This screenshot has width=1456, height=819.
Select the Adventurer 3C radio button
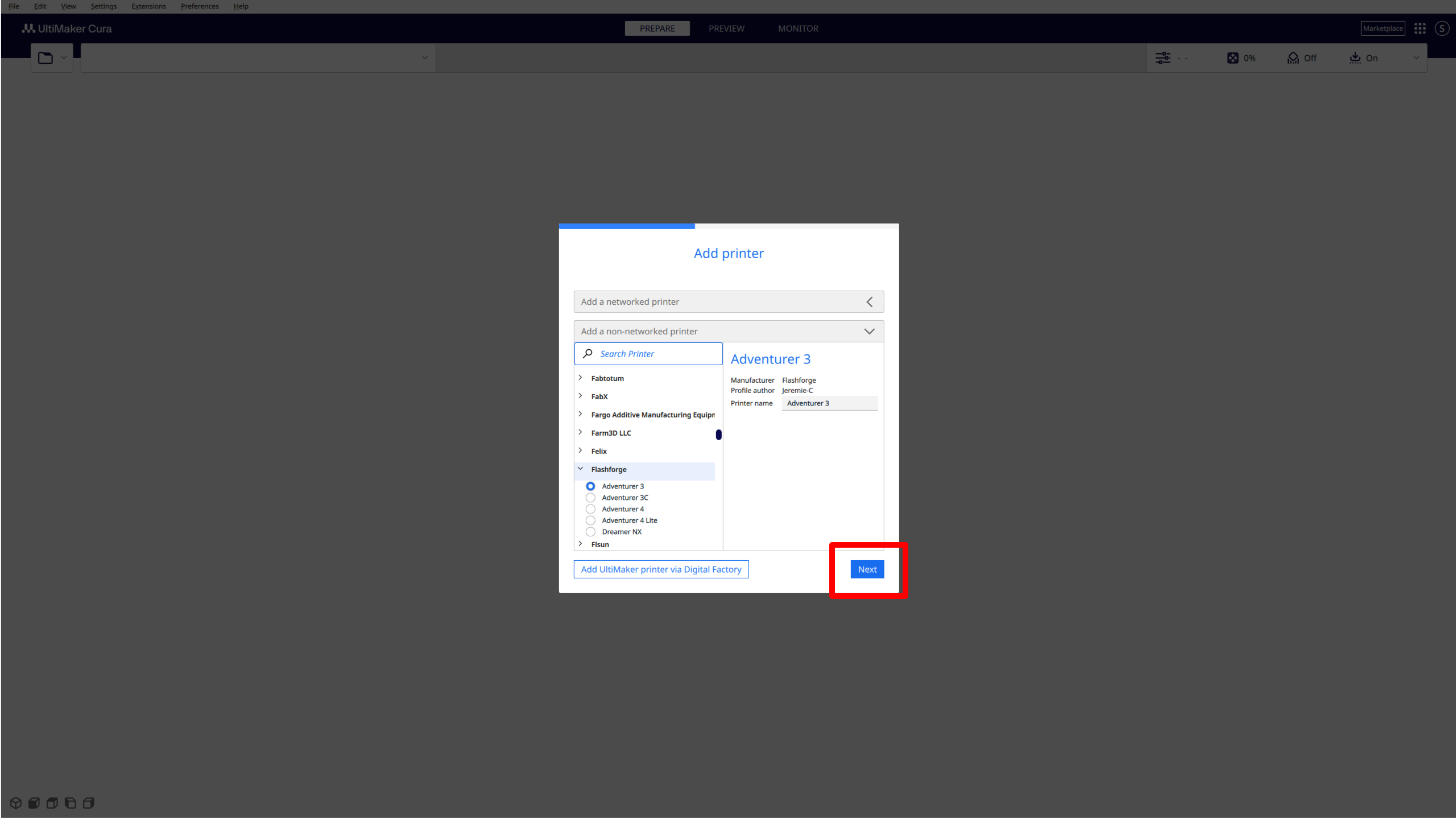click(590, 497)
